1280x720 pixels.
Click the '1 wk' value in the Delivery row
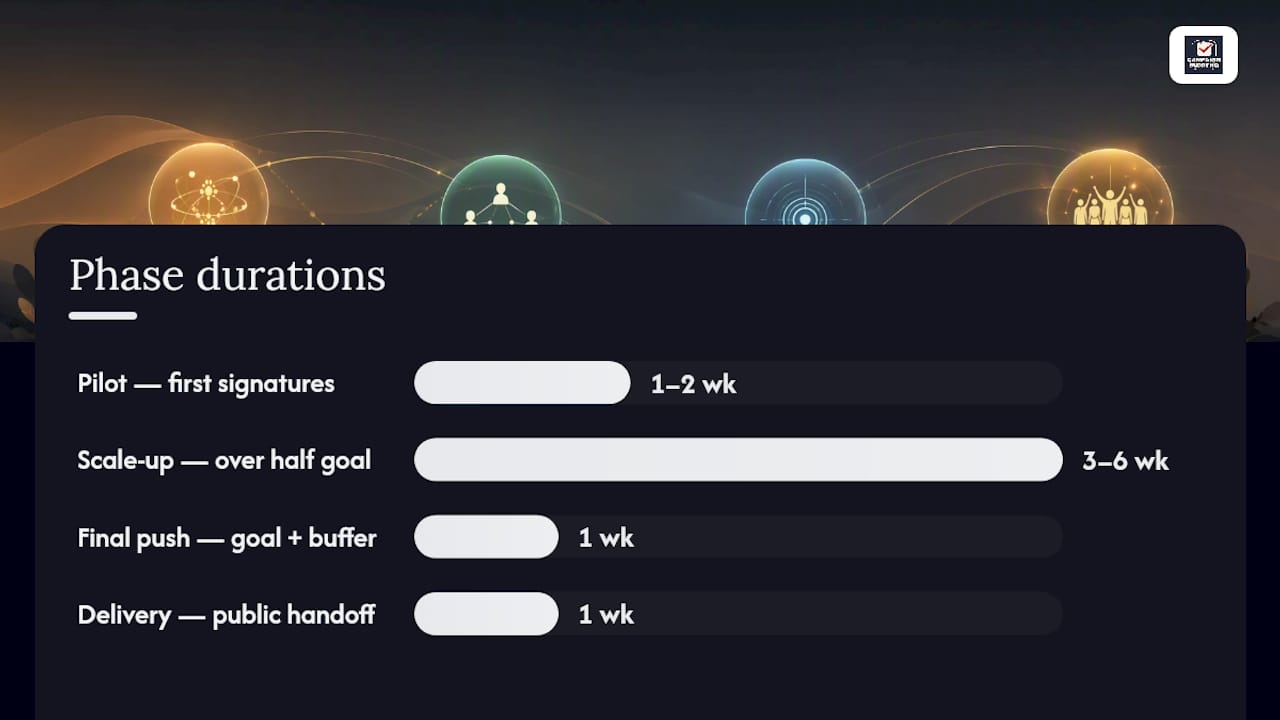pyautogui.click(x=607, y=615)
